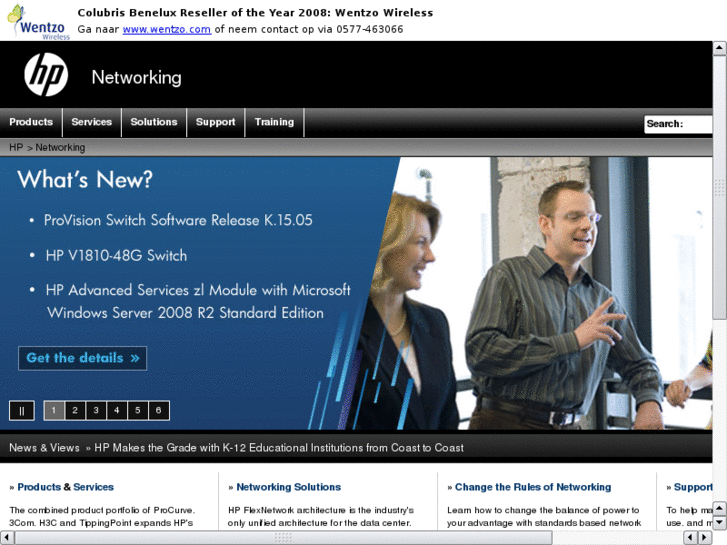This screenshot has height=545, width=727.
Task: Click the vertical scrollbar up arrow
Action: point(720,48)
